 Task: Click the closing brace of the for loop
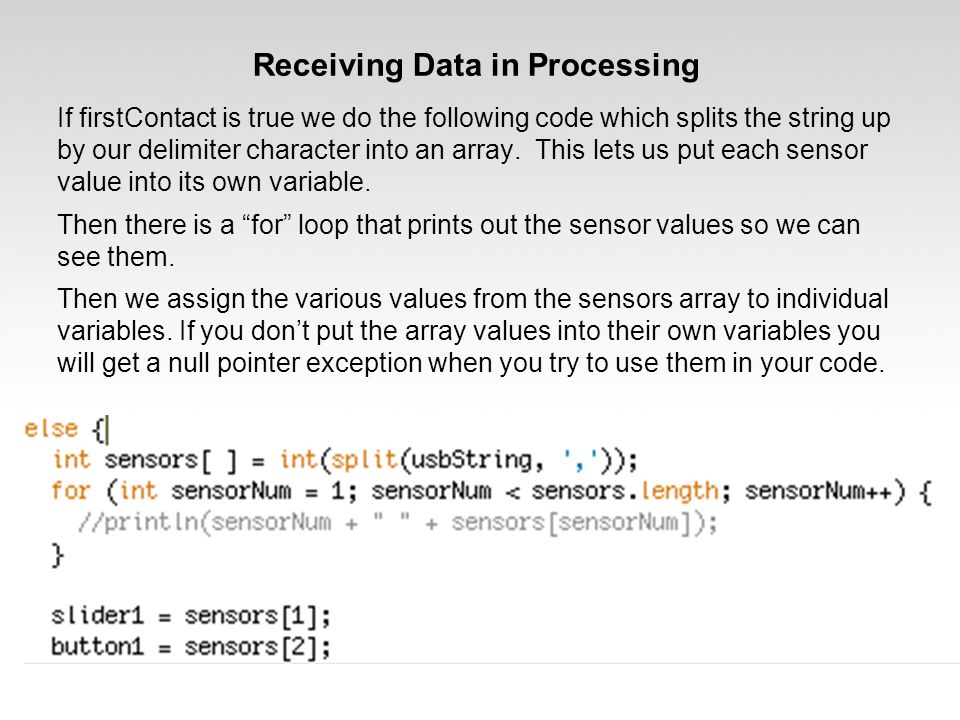point(58,556)
